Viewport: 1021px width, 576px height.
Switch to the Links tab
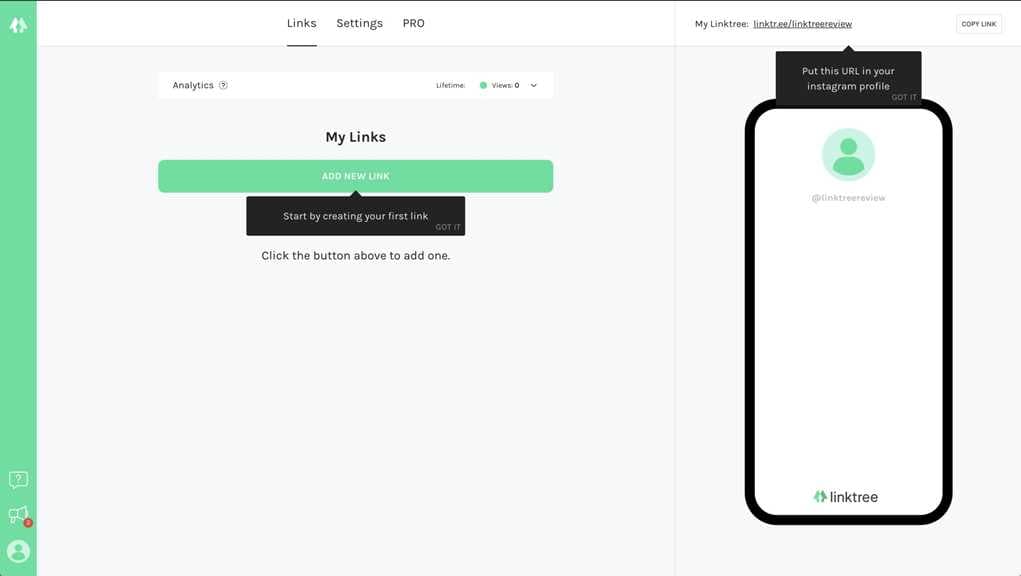click(x=301, y=23)
